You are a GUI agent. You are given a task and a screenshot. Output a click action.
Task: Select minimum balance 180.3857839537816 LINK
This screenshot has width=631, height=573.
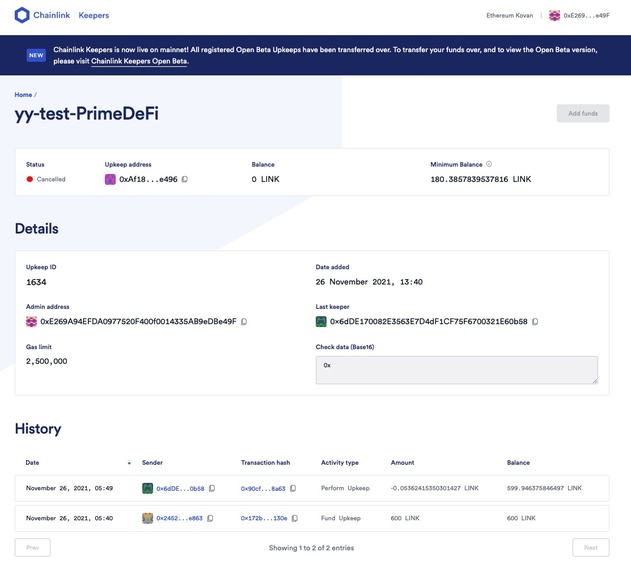click(480, 179)
